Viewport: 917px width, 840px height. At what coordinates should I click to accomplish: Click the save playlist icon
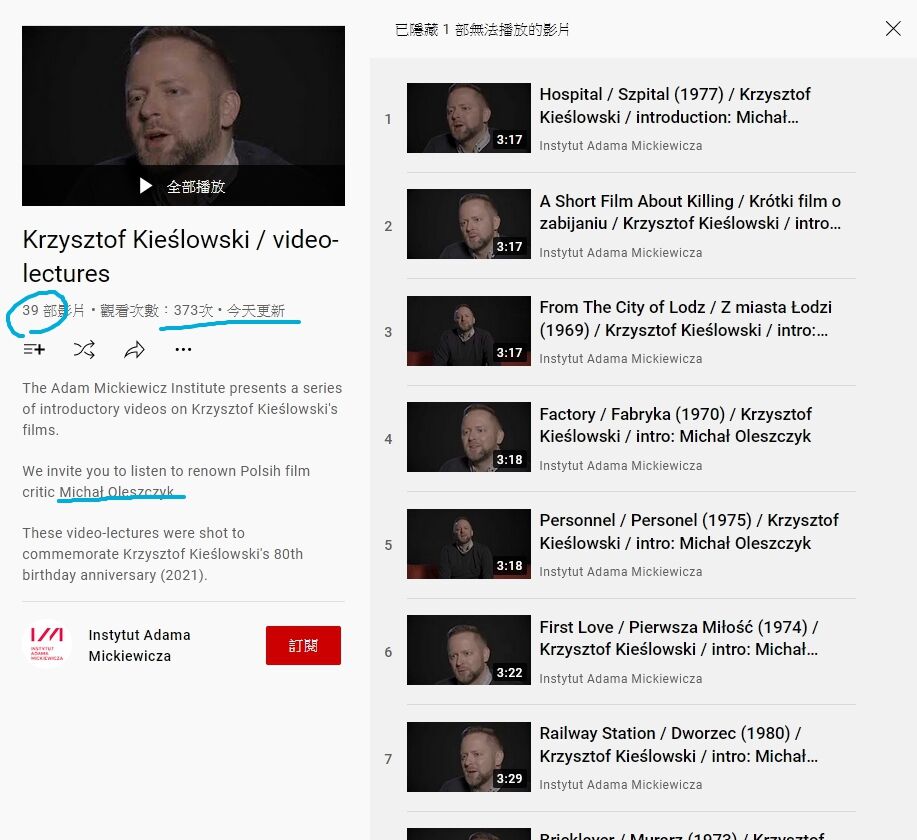pyautogui.click(x=34, y=350)
